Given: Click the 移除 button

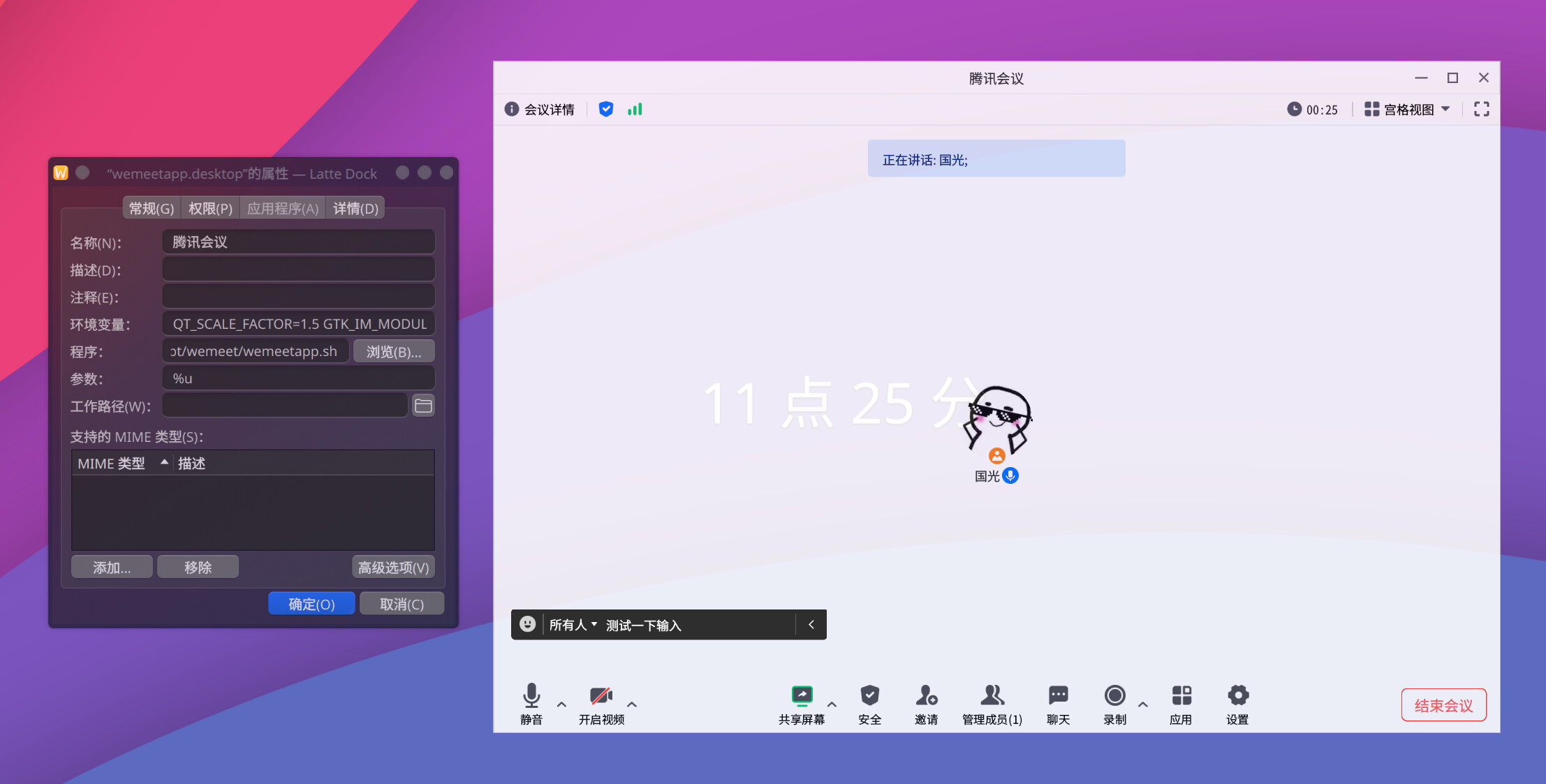Looking at the screenshot, I should [x=198, y=567].
